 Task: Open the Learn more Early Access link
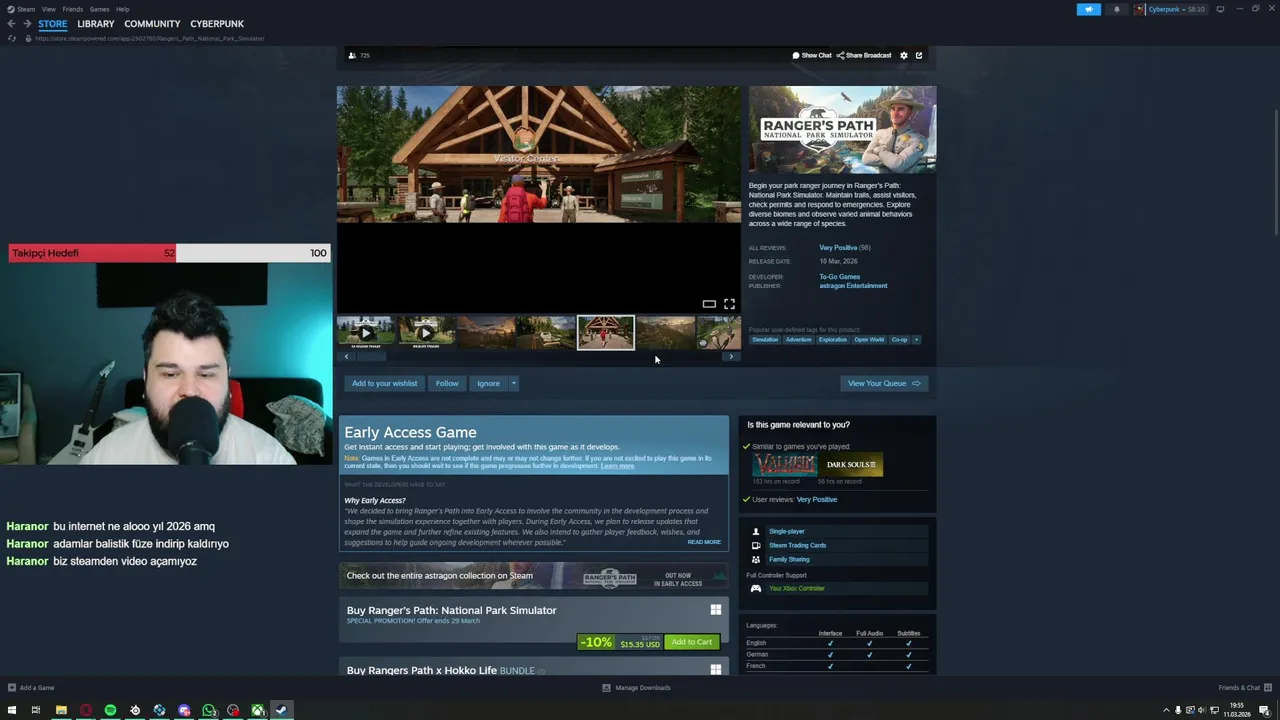(617, 466)
